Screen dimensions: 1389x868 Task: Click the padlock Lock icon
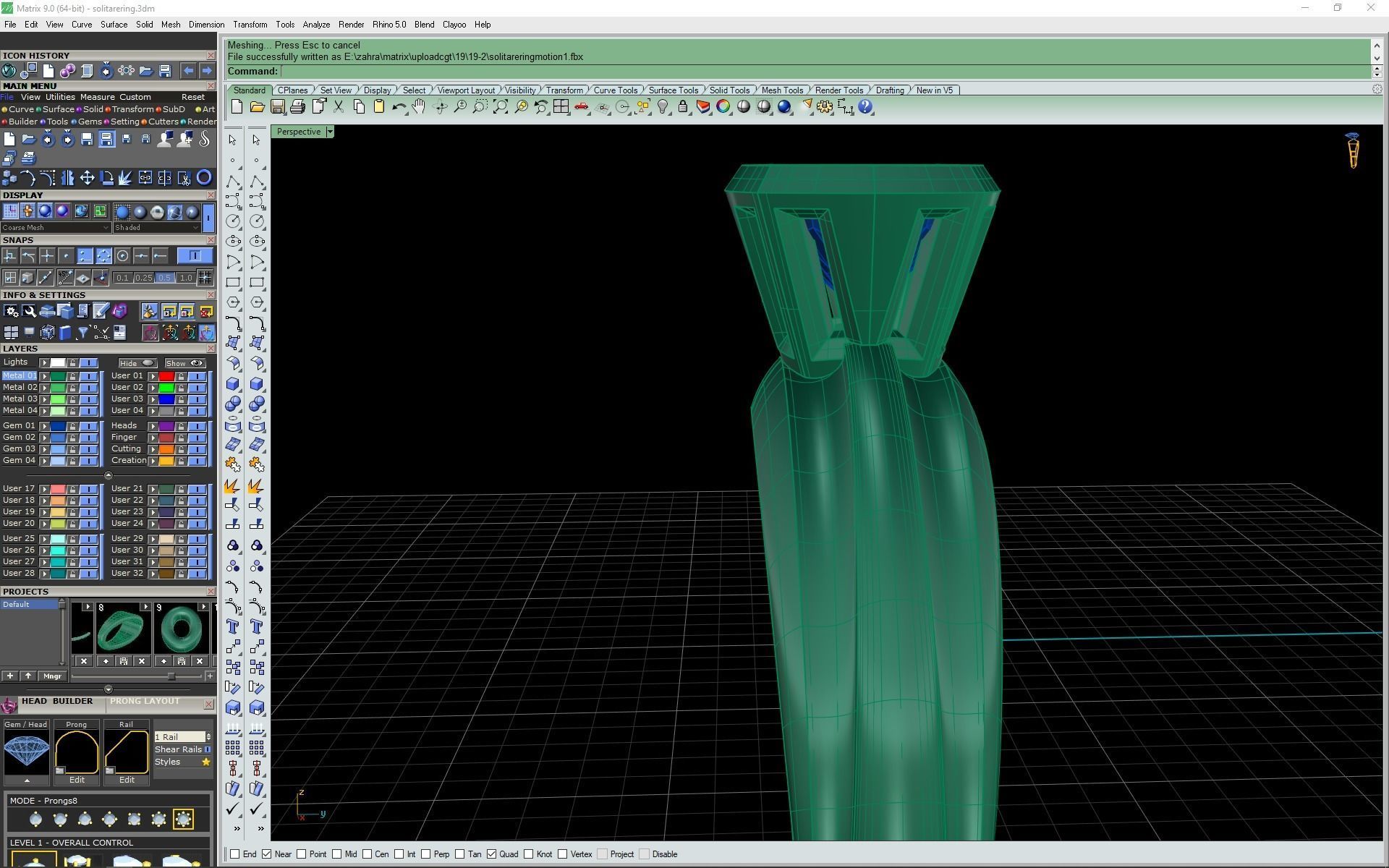(x=682, y=107)
